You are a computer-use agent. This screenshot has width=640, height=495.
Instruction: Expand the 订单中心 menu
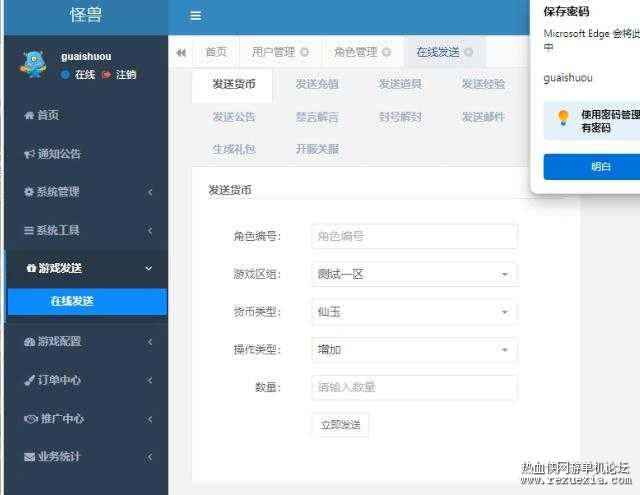87,380
